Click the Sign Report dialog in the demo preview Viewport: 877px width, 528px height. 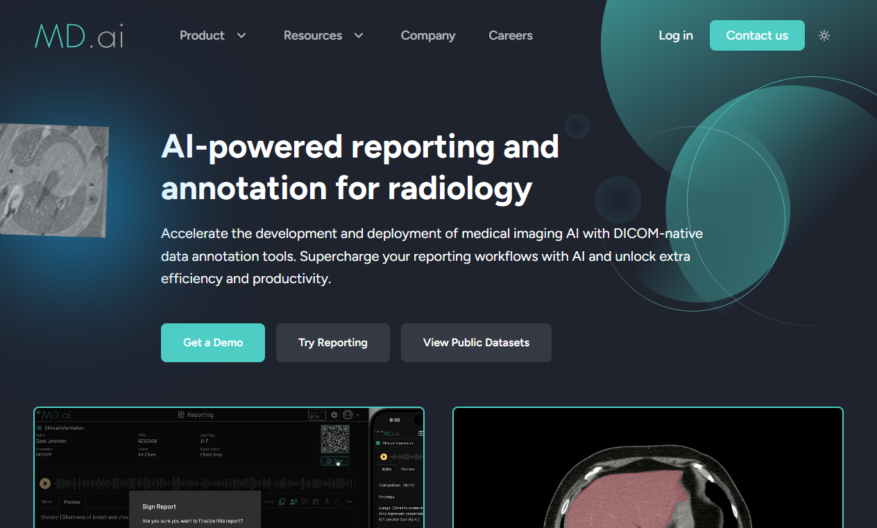[x=195, y=510]
